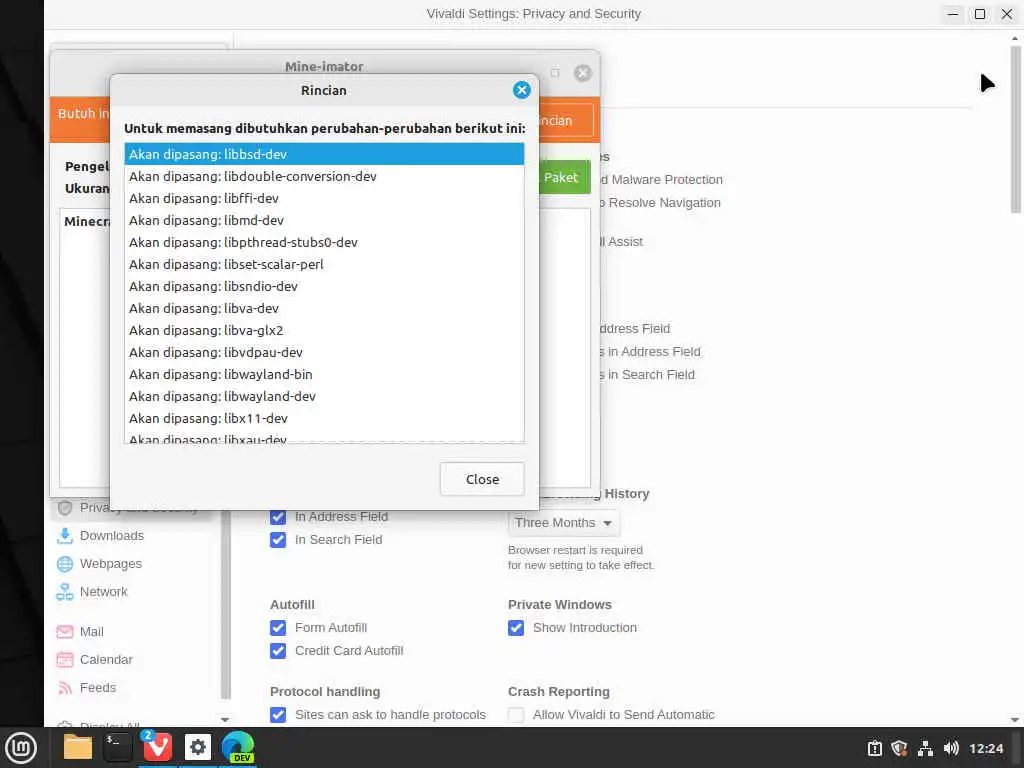Select the row Akan dipasang: libvdpau-dev

[x=324, y=353]
